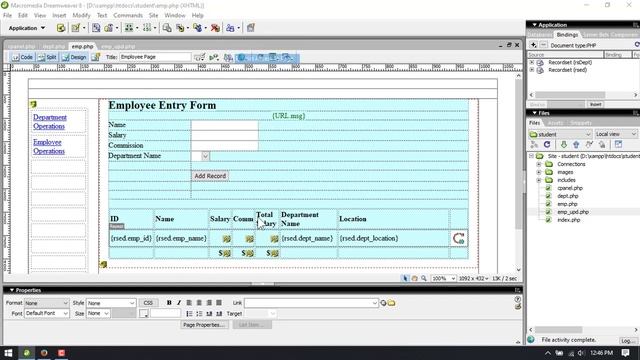Open the Dreamweaver app in the taskbar
Screen dimensions: 640x360
pos(27,353)
